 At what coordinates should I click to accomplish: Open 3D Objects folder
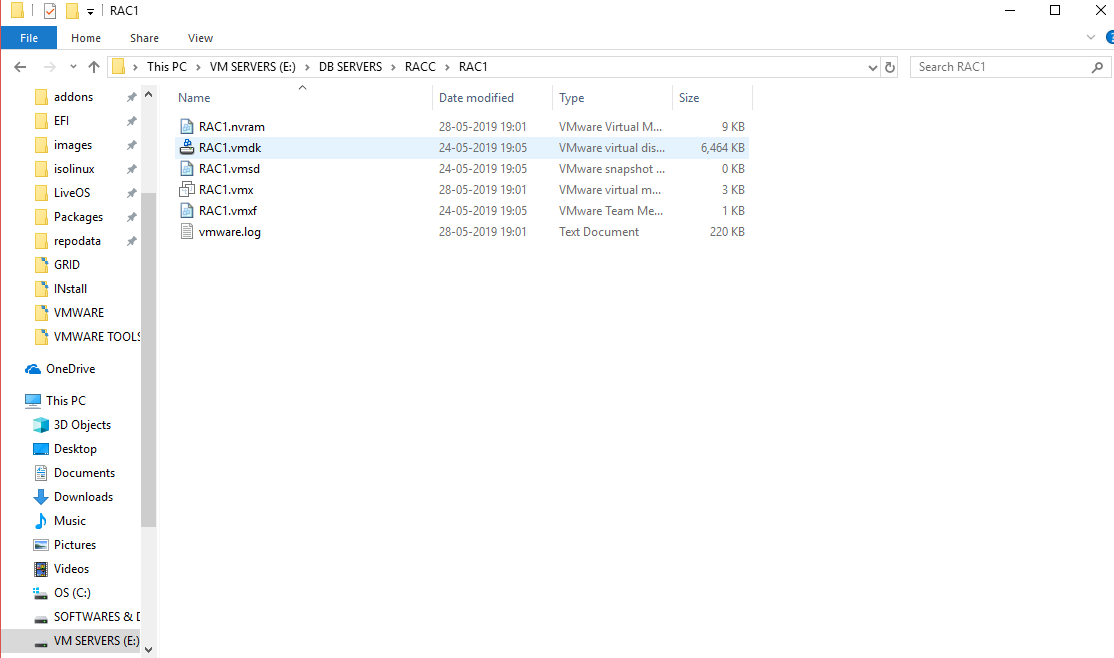(82, 425)
